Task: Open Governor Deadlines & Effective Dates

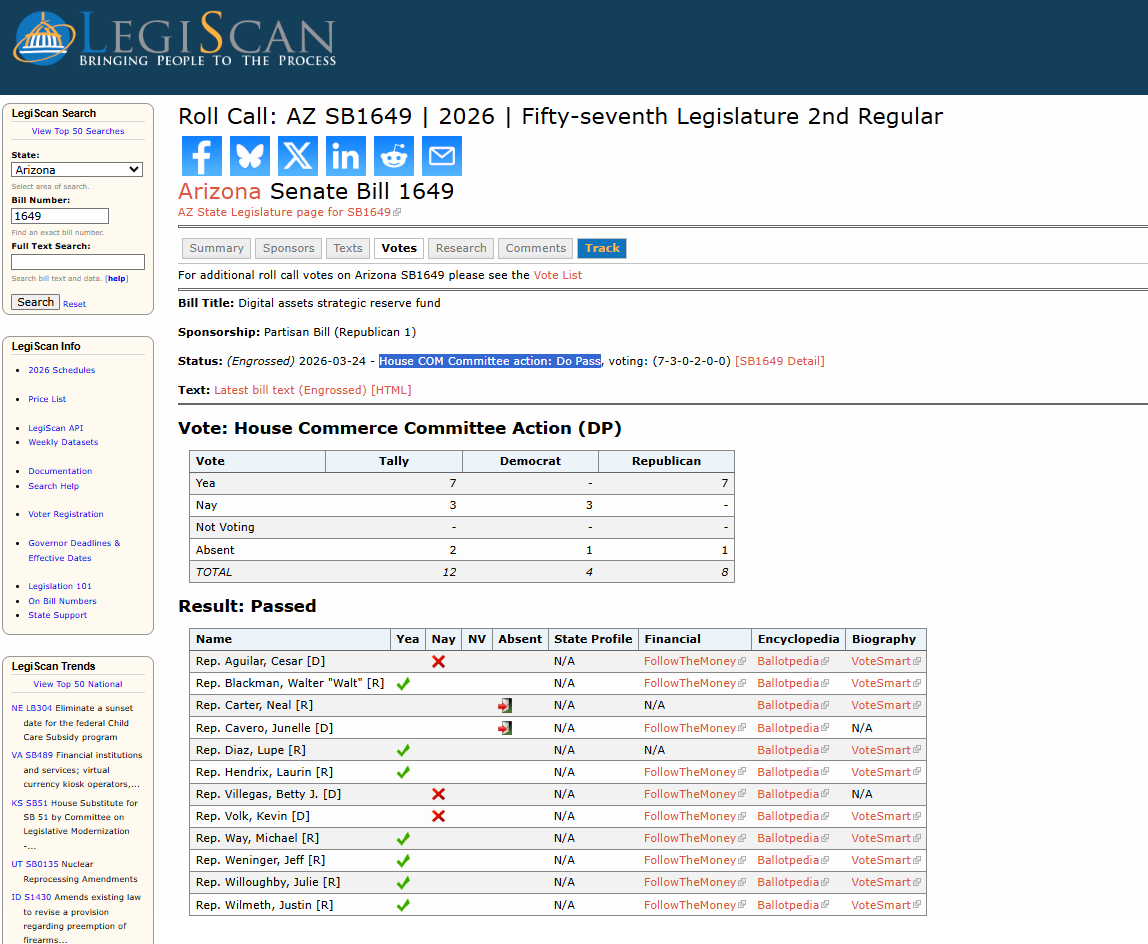Action: [74, 551]
